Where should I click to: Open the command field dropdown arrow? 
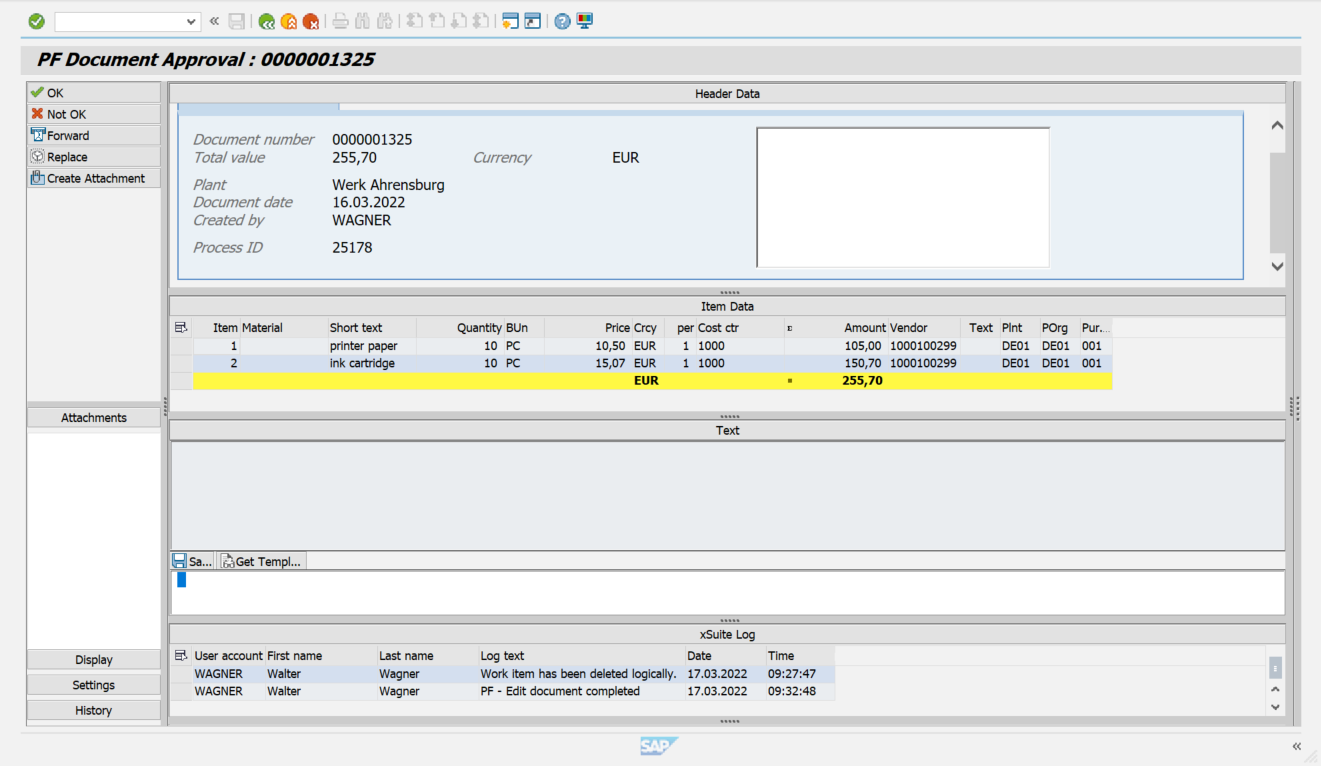(190, 20)
